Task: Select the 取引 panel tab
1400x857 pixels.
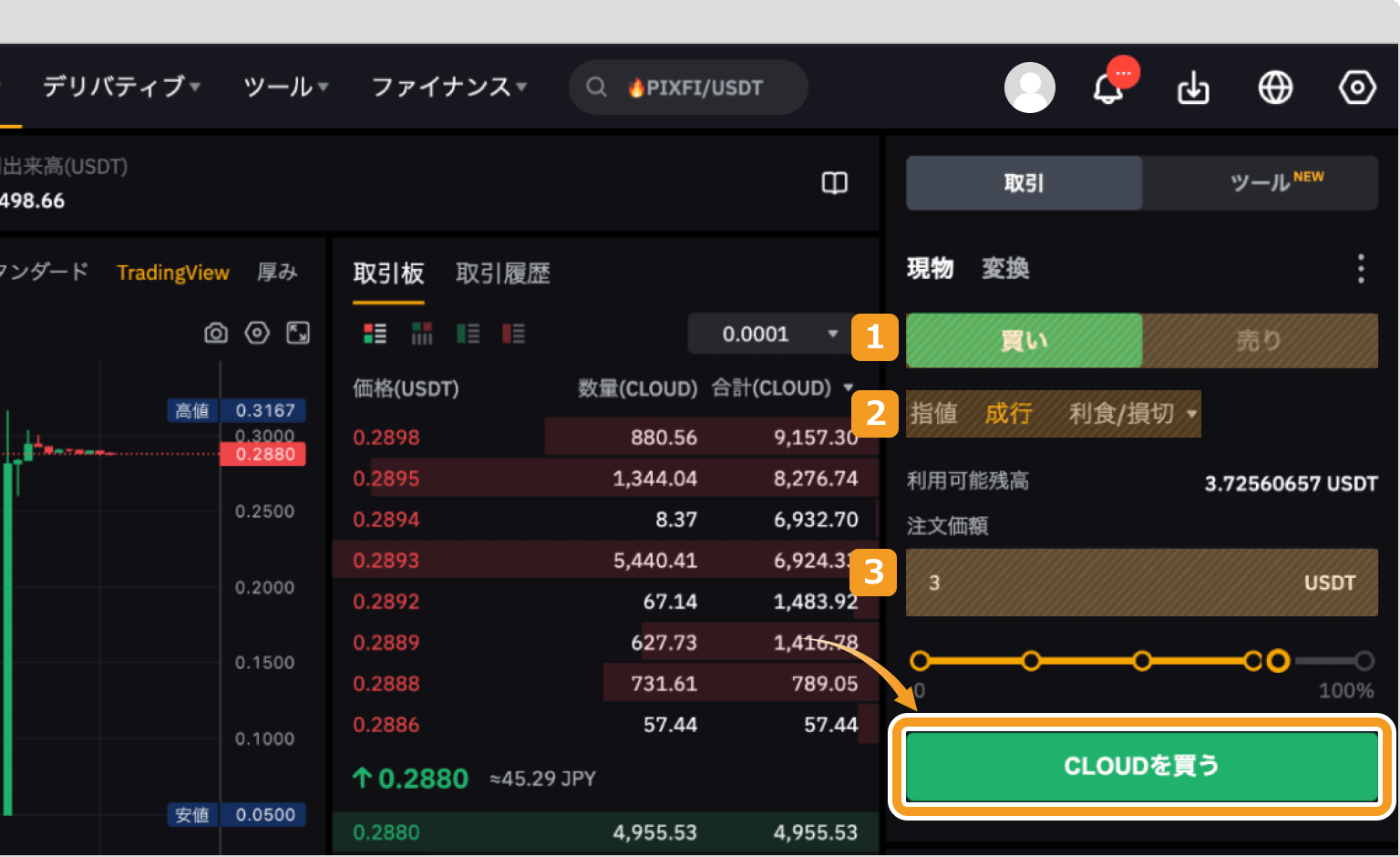Action: pyautogui.click(x=1024, y=183)
